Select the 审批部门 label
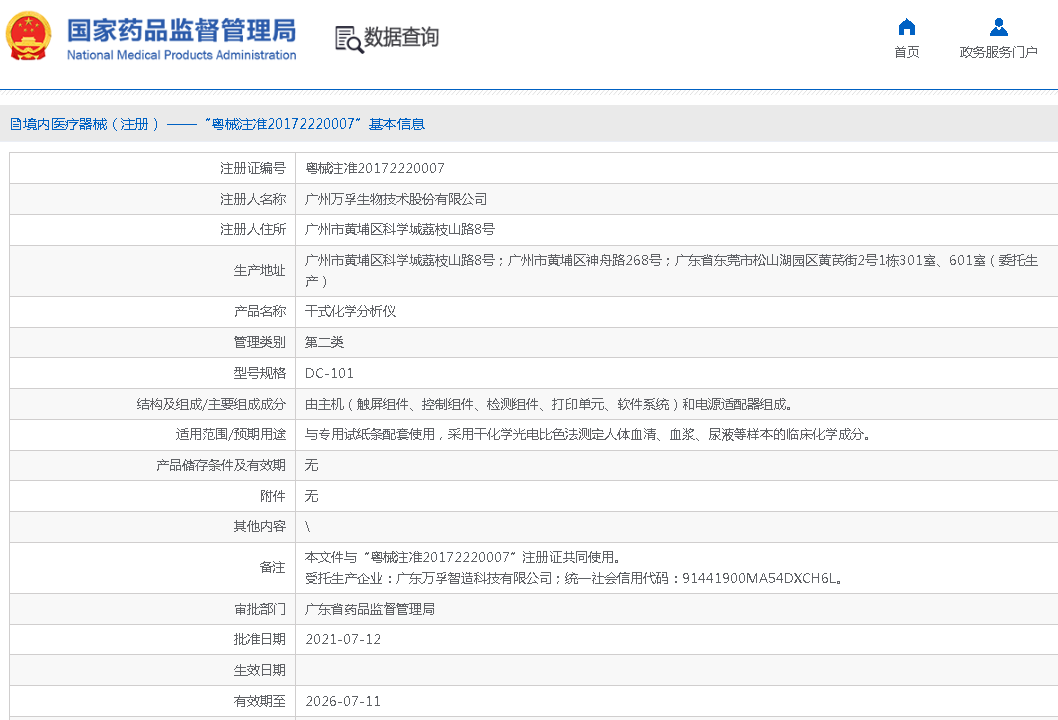 [260, 609]
